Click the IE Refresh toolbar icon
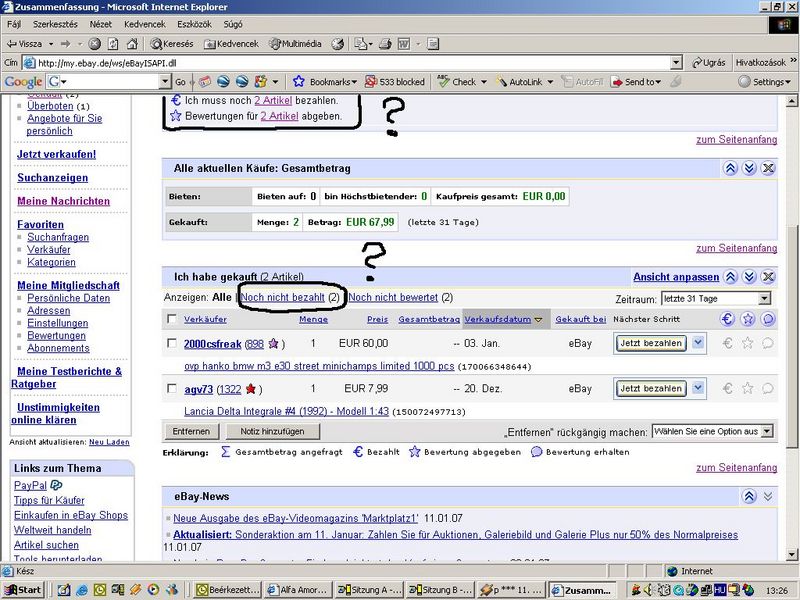The image size is (800, 600). tap(113, 44)
